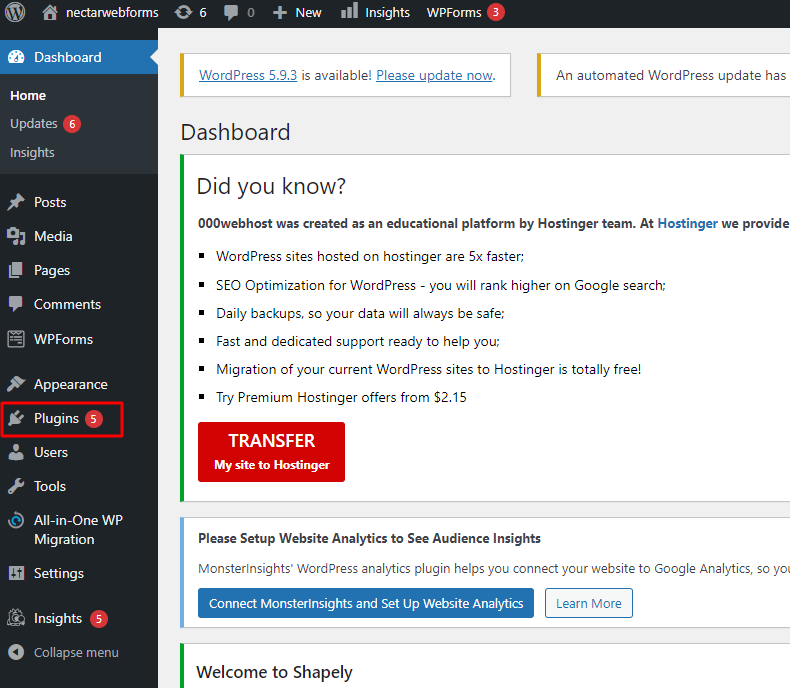This screenshot has width=790, height=688.
Task: Open the updates refresh icon in admin bar
Action: (183, 12)
